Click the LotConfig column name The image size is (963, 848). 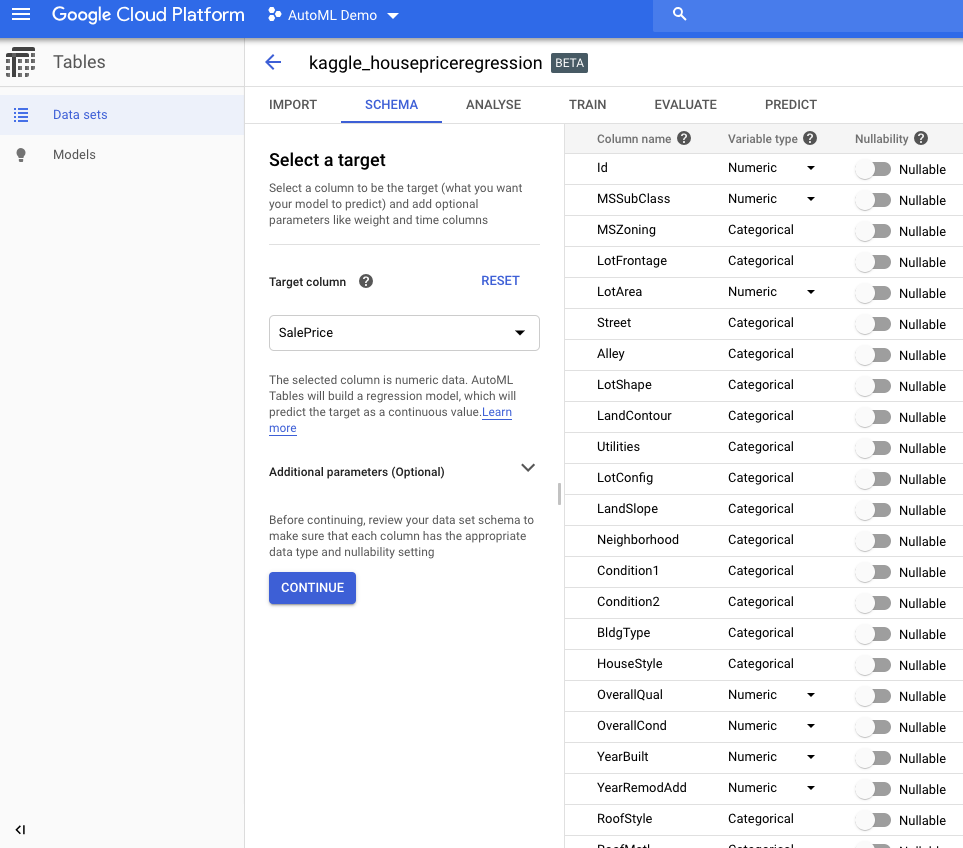625,478
